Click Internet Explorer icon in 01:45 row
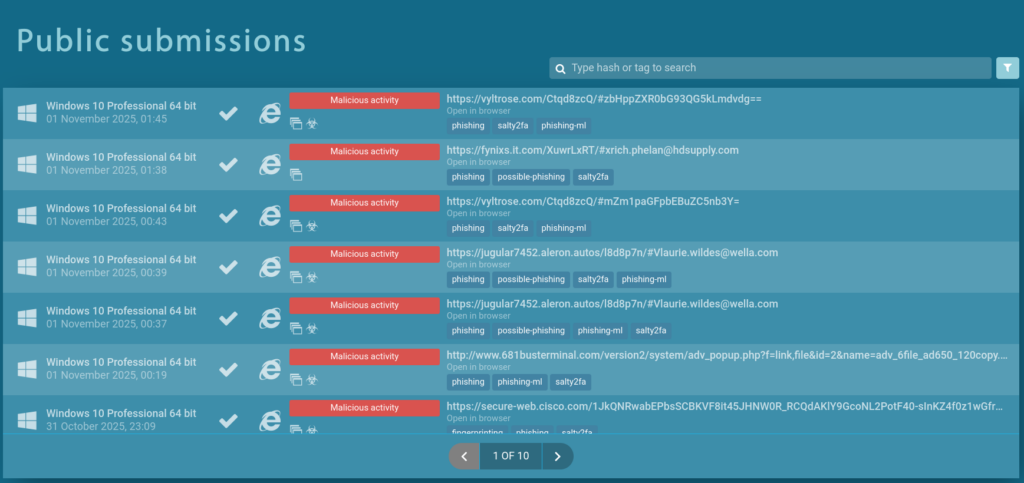 (269, 113)
